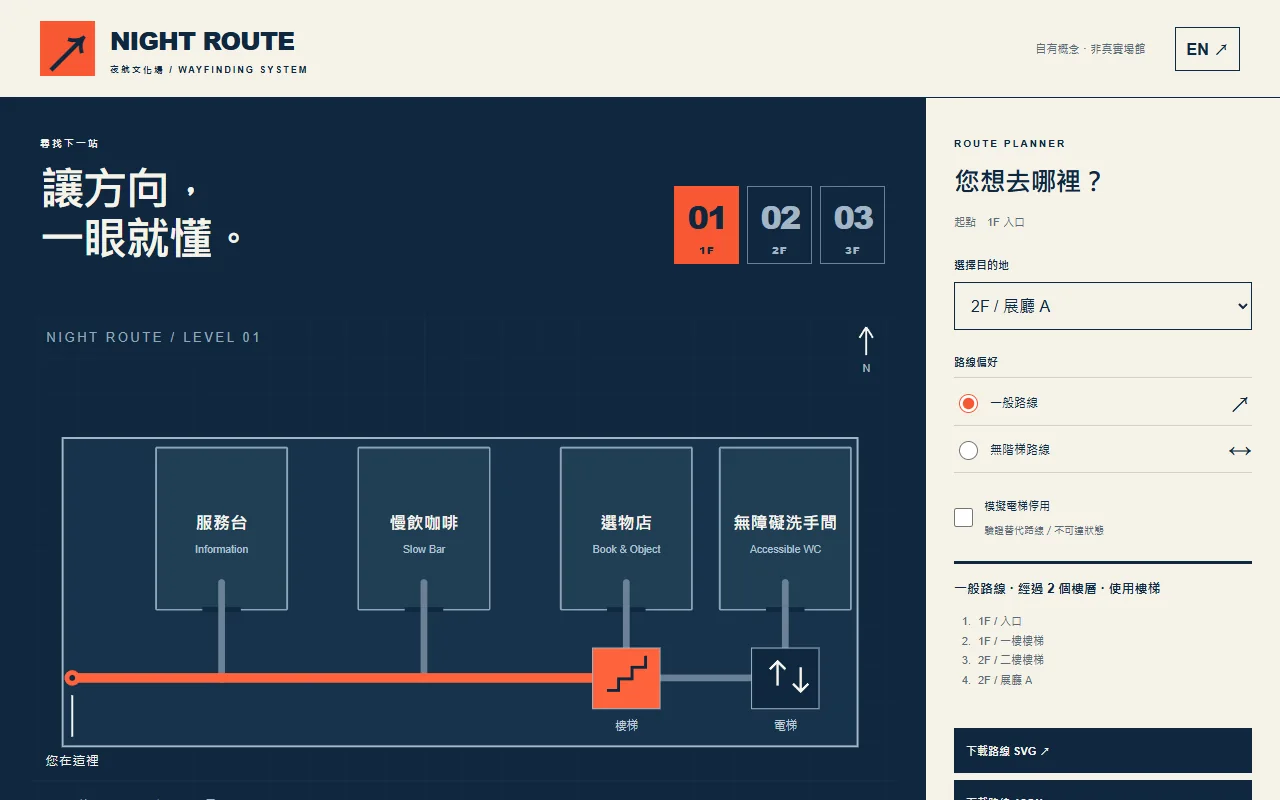
Task: Click the '您想去哪裡？' heading
Action: (1029, 181)
